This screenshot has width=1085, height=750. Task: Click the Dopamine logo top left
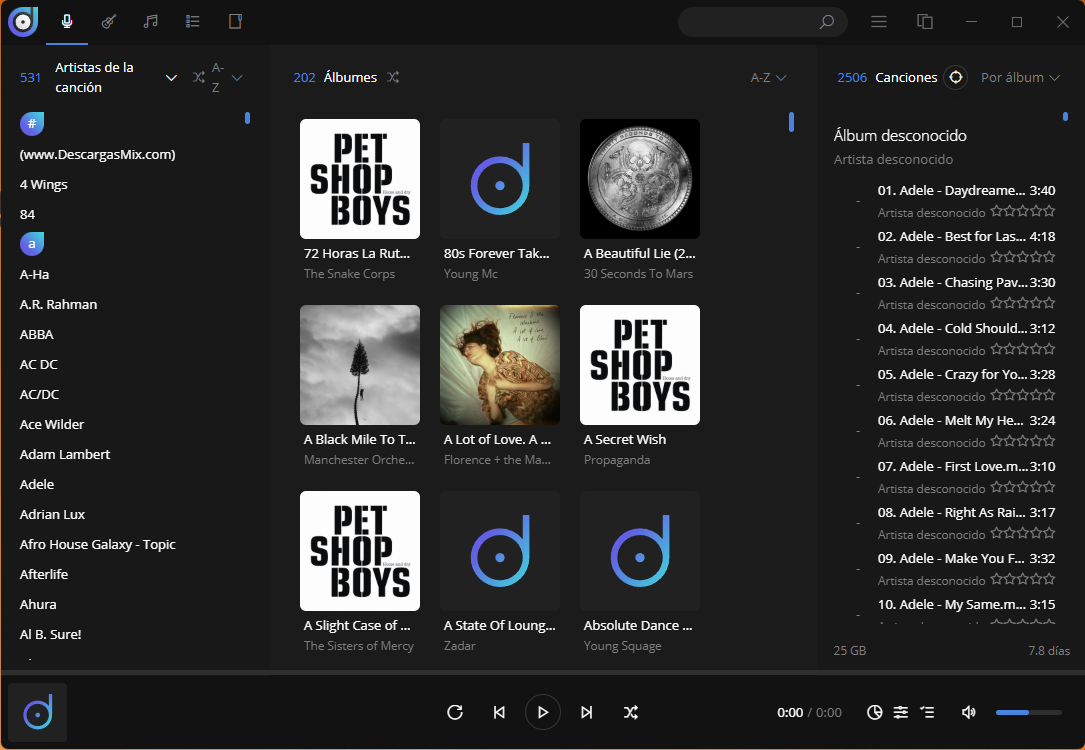click(x=23, y=21)
